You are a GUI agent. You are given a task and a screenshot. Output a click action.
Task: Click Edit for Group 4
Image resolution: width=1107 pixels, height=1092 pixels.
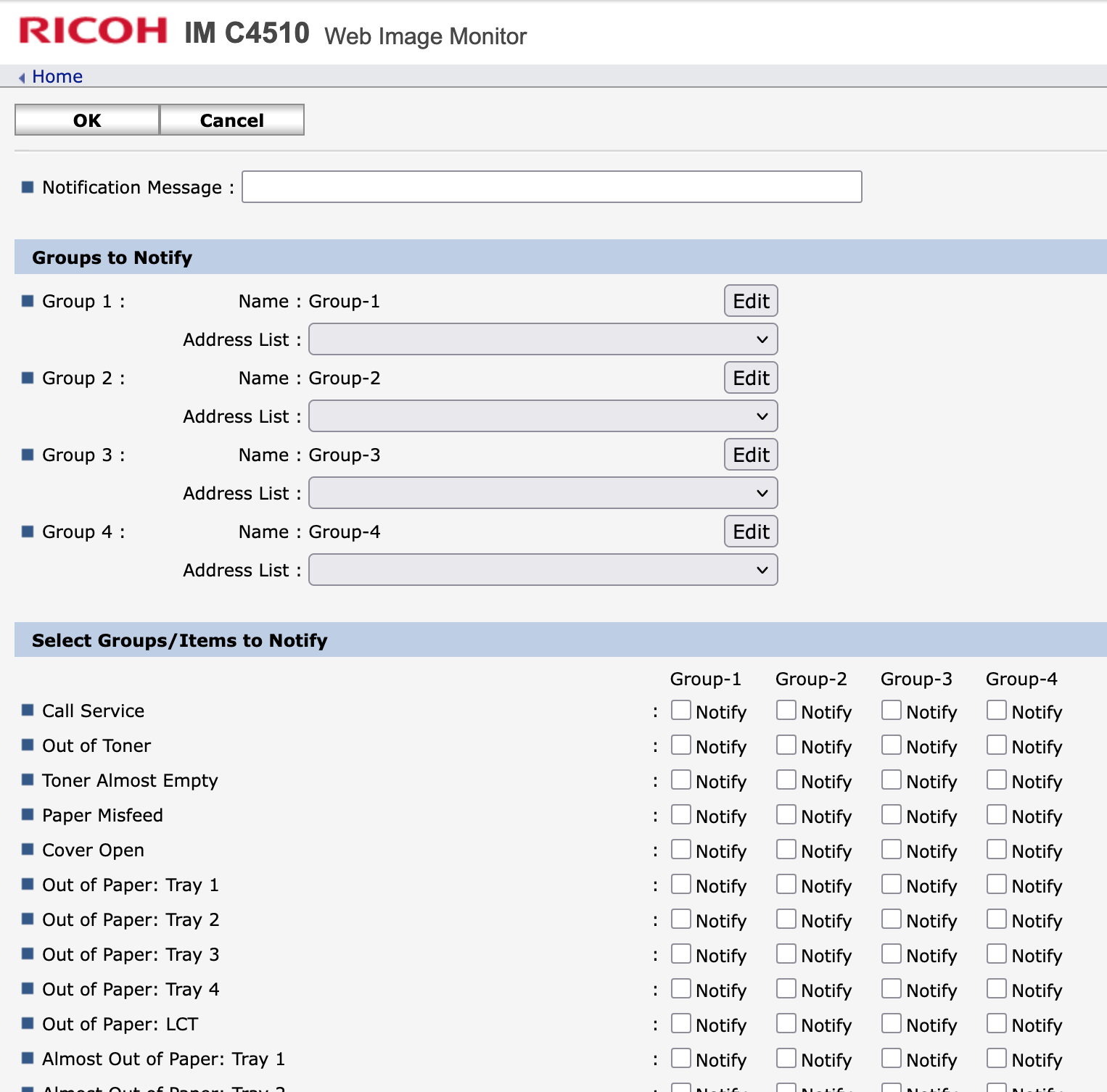[x=751, y=531]
